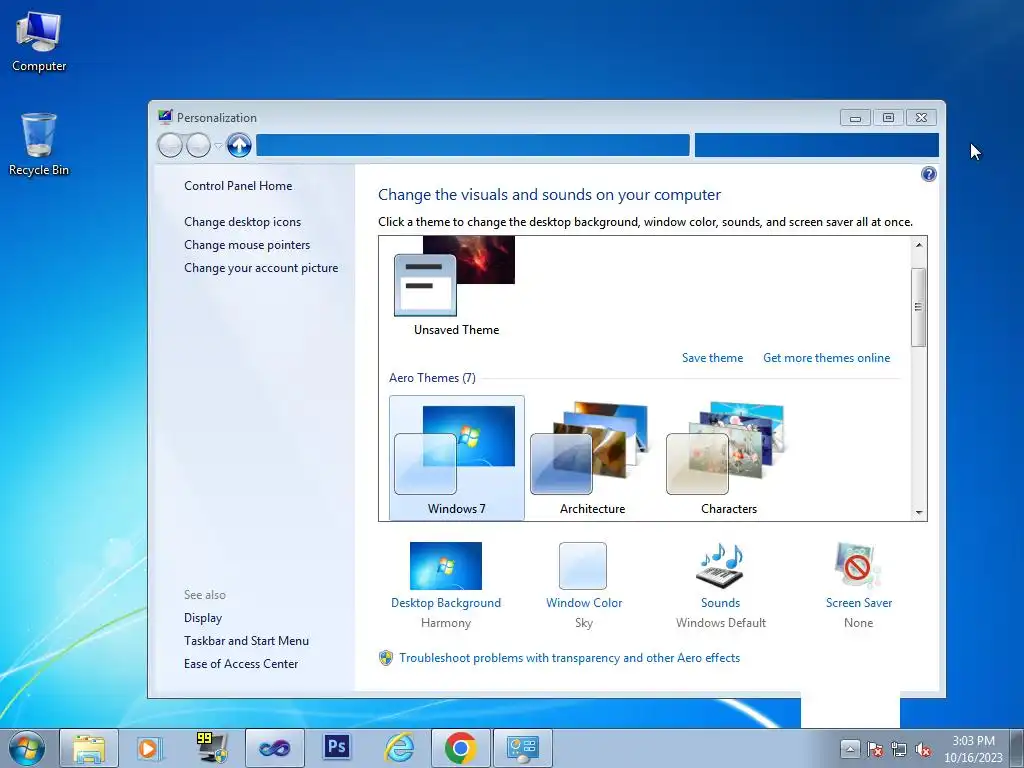
Task: Open the Action Center flag icon
Action: coord(875,749)
